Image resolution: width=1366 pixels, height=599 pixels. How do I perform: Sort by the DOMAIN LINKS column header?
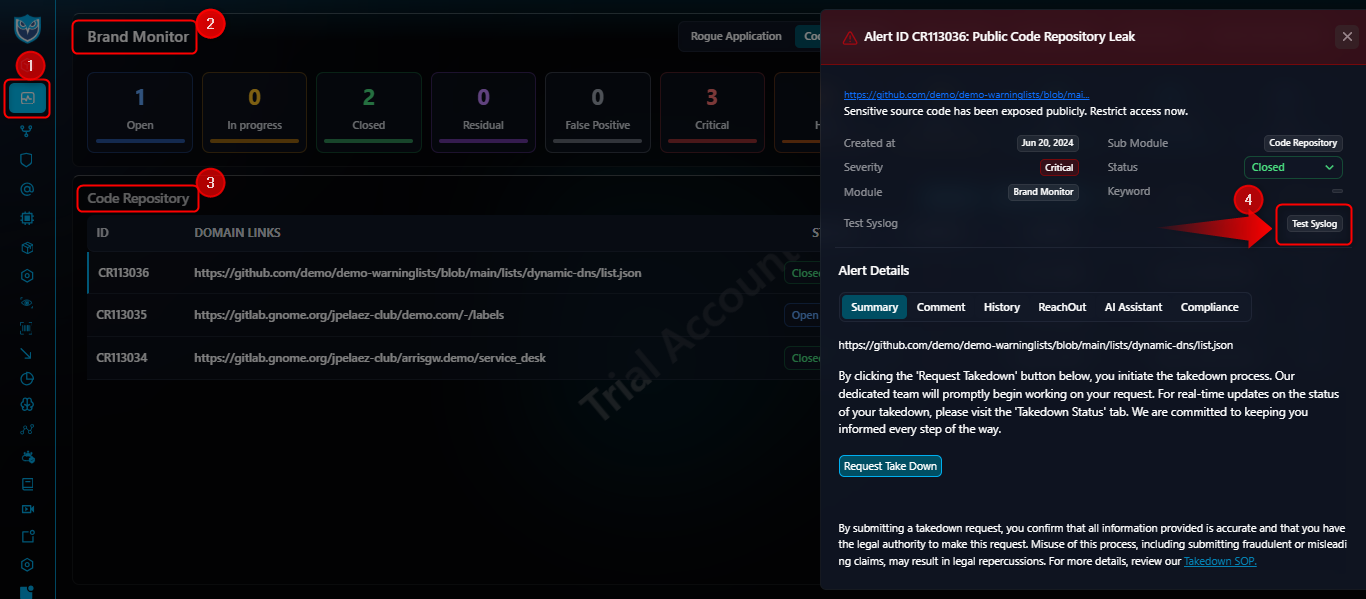[x=237, y=233]
